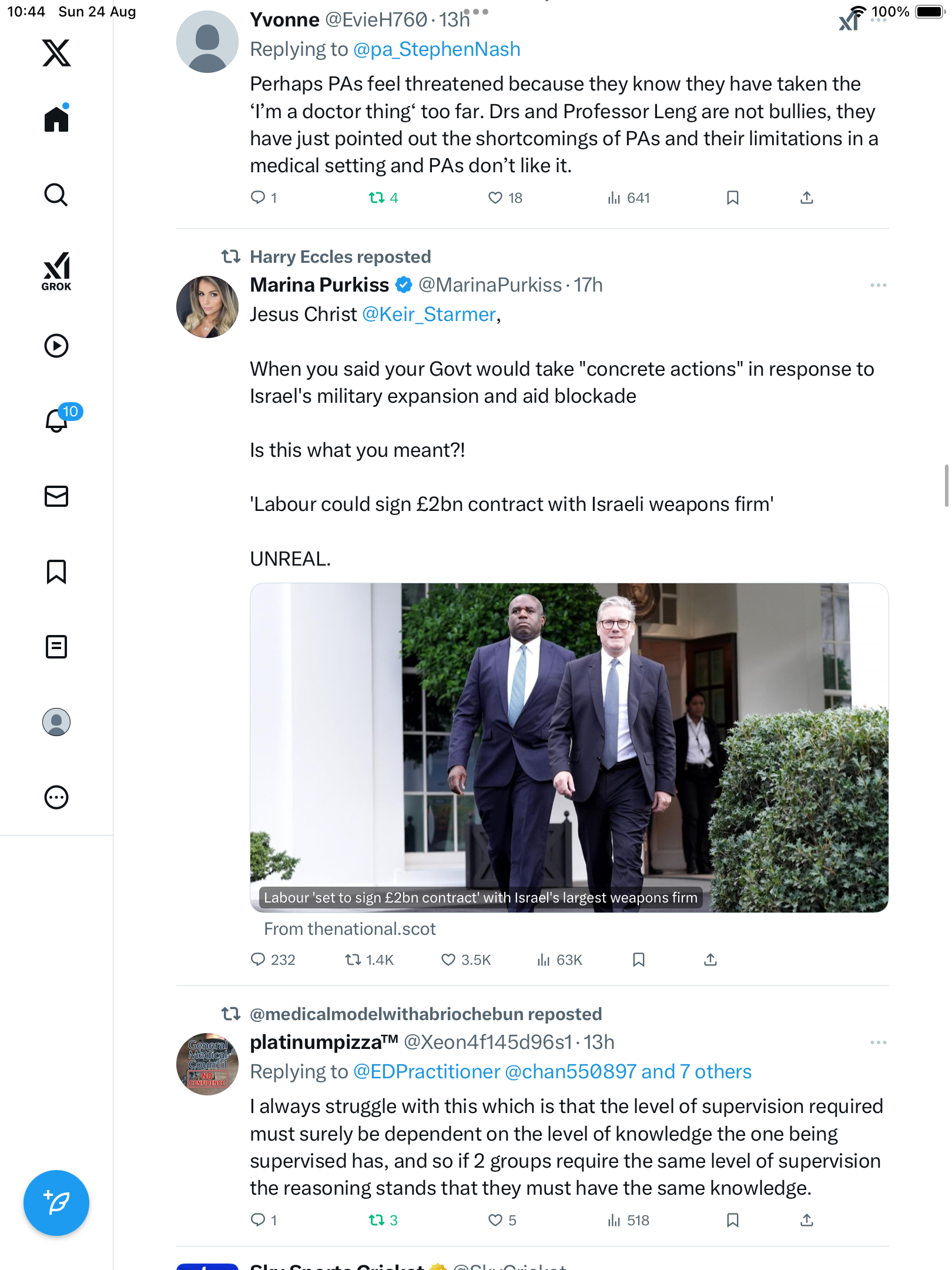Reply to Marina Purkiss's post
Screen dimensions: 952x1270
click(258, 960)
